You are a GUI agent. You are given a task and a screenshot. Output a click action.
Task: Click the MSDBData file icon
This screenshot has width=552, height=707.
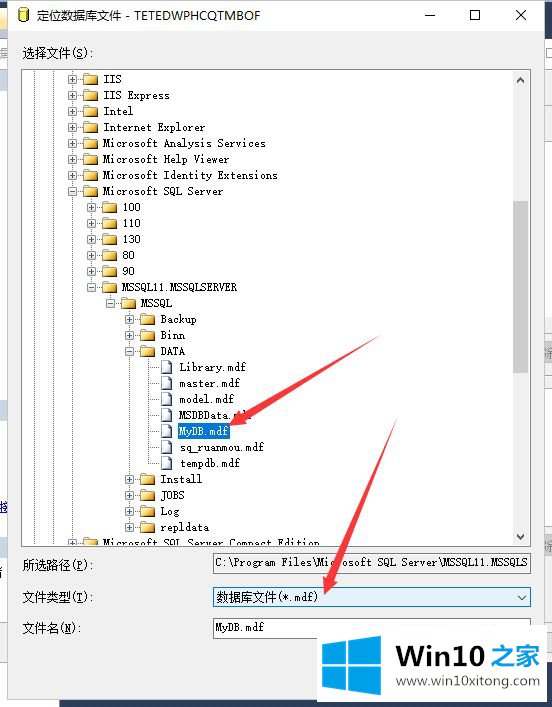[167, 415]
